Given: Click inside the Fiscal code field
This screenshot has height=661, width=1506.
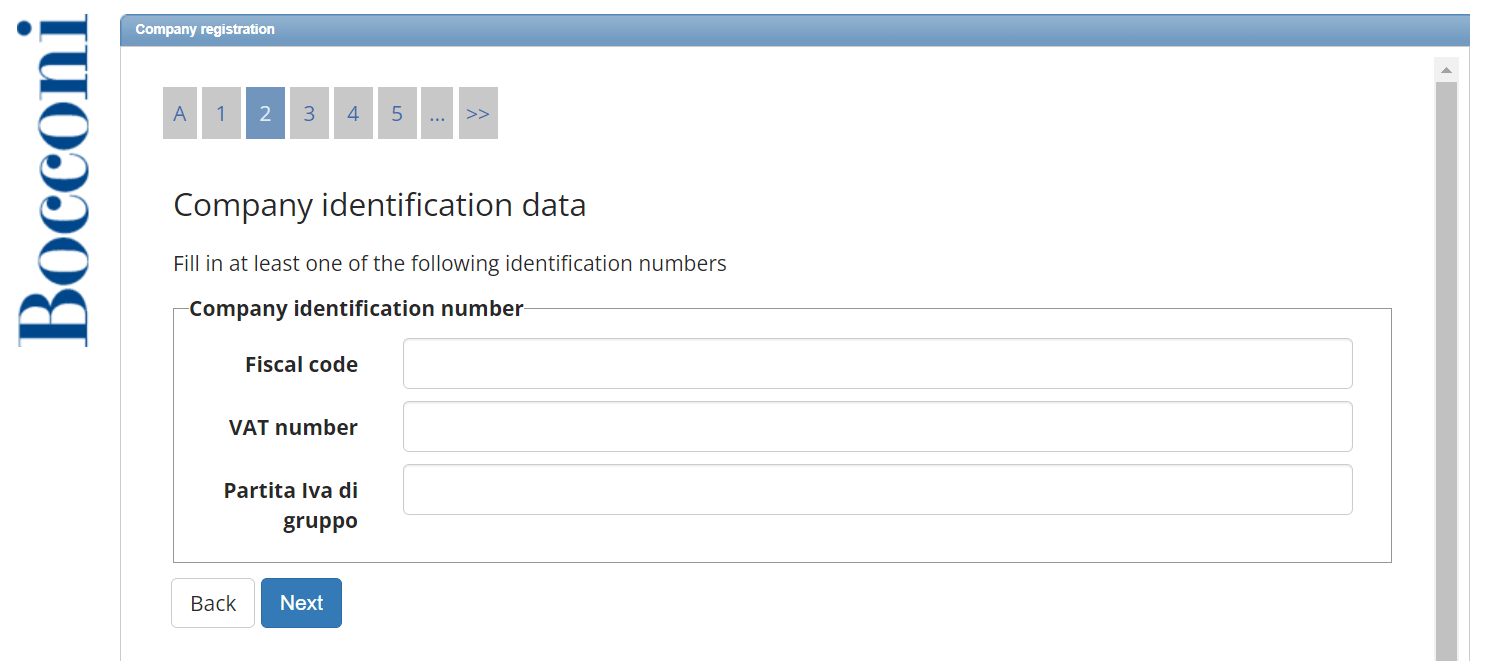Looking at the screenshot, I should pos(877,363).
